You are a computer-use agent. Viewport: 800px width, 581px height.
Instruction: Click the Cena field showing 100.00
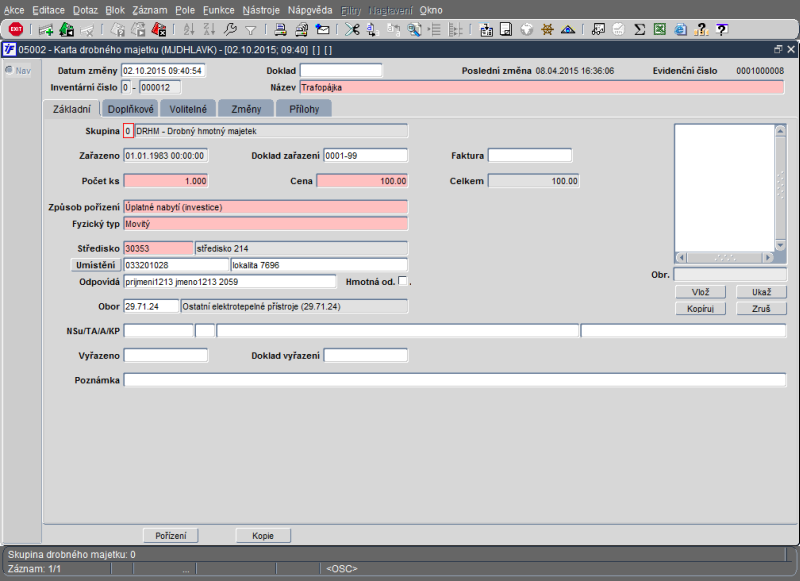362,181
